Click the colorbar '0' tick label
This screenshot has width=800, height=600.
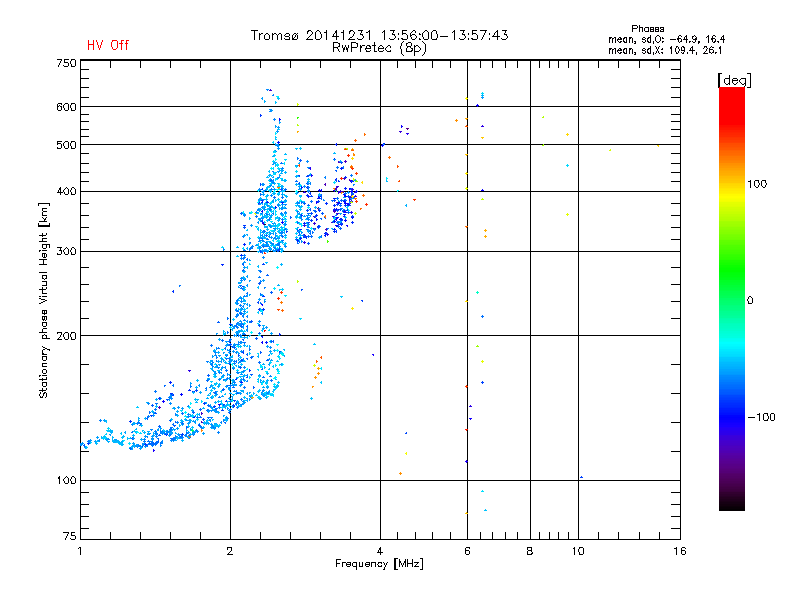pos(749,301)
